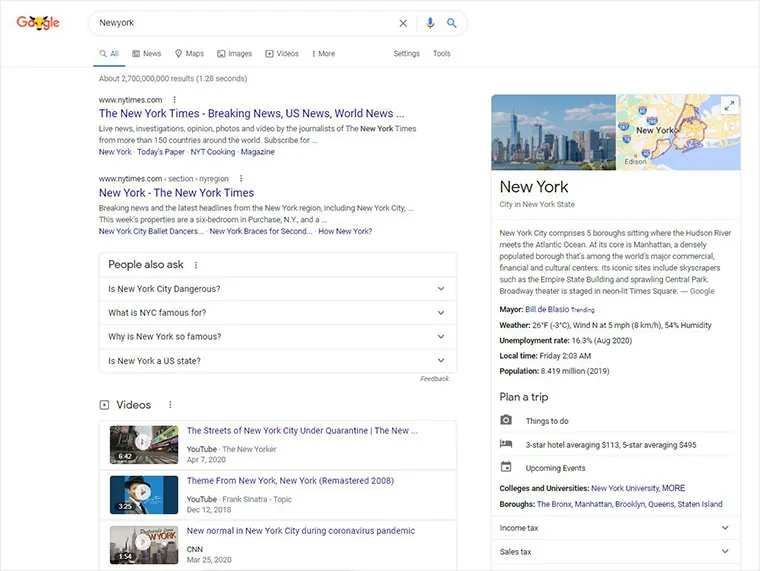The height and width of the screenshot is (571, 760).
Task: Open Videos section options dots
Action: (x=170, y=405)
